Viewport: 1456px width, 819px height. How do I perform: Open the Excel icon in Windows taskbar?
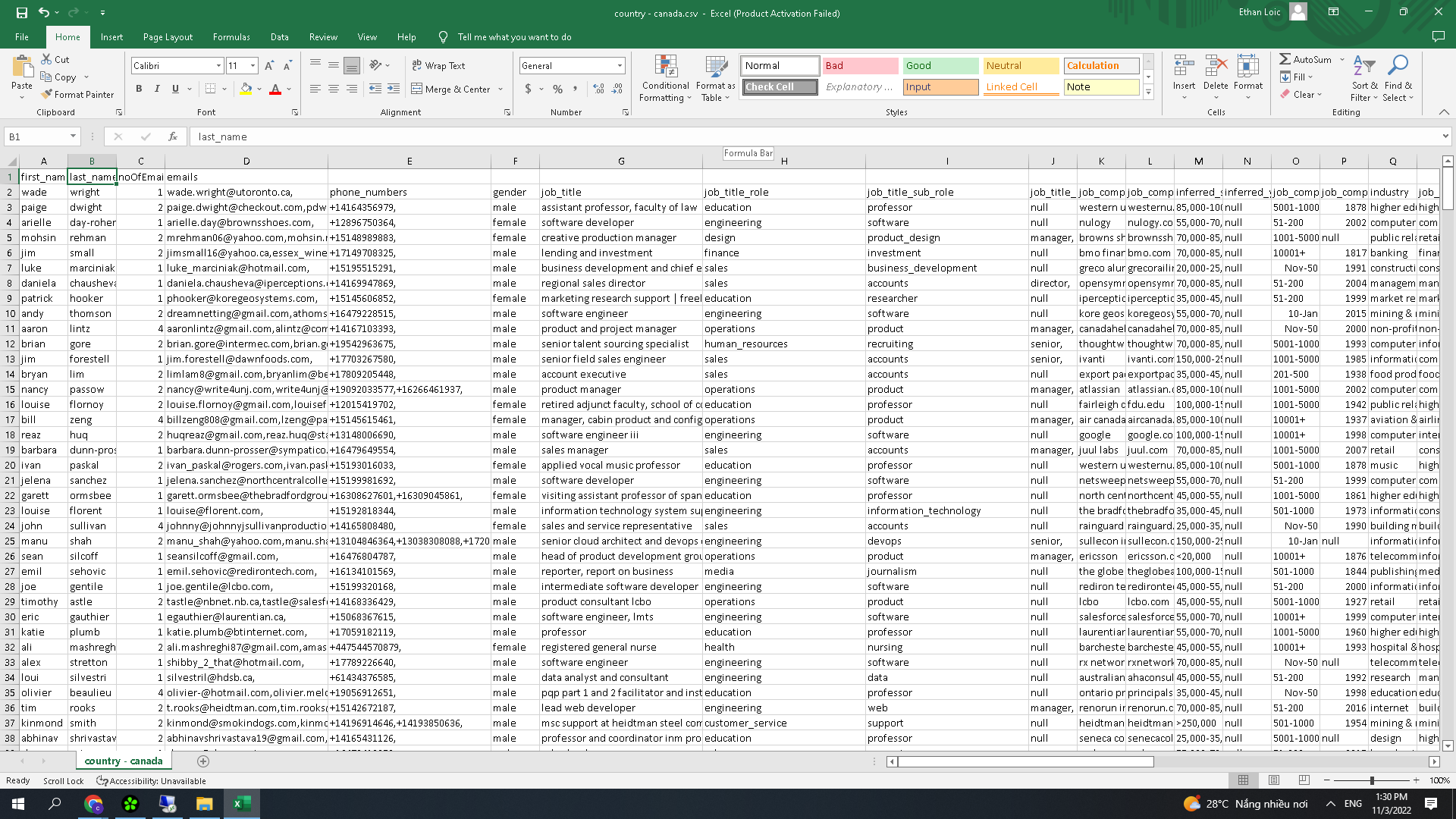(x=242, y=804)
